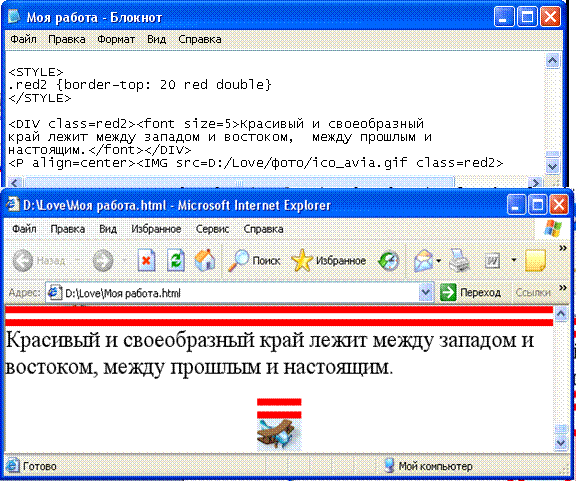Image resolution: width=576 pixels, height=481 pixels.
Task: Open Internet Explorer Файл menu
Action: (x=24, y=229)
